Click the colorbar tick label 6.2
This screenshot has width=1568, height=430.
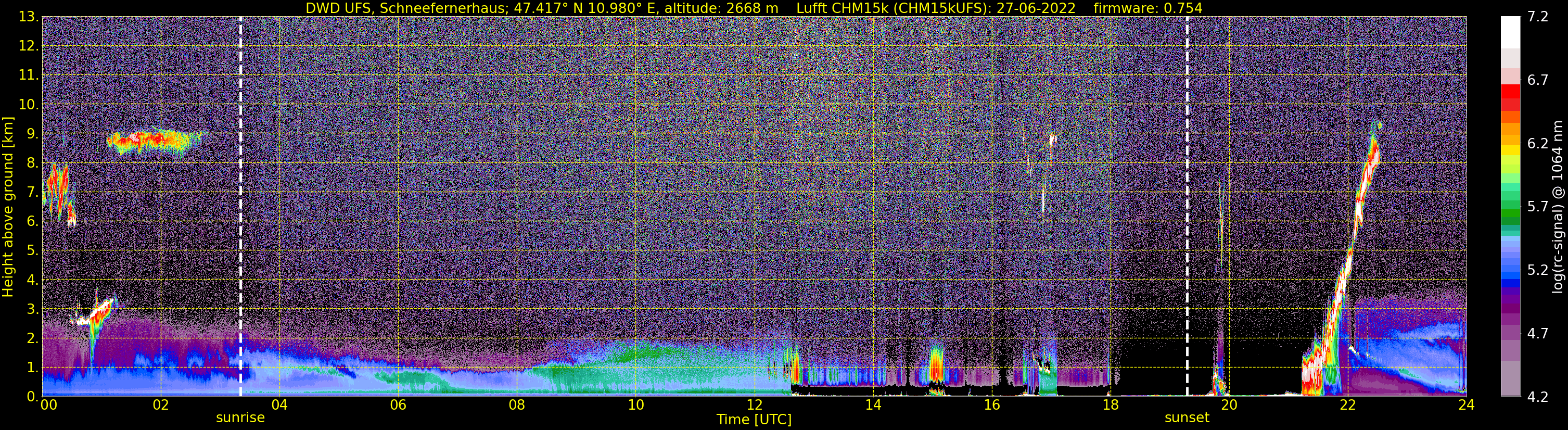[1538, 144]
